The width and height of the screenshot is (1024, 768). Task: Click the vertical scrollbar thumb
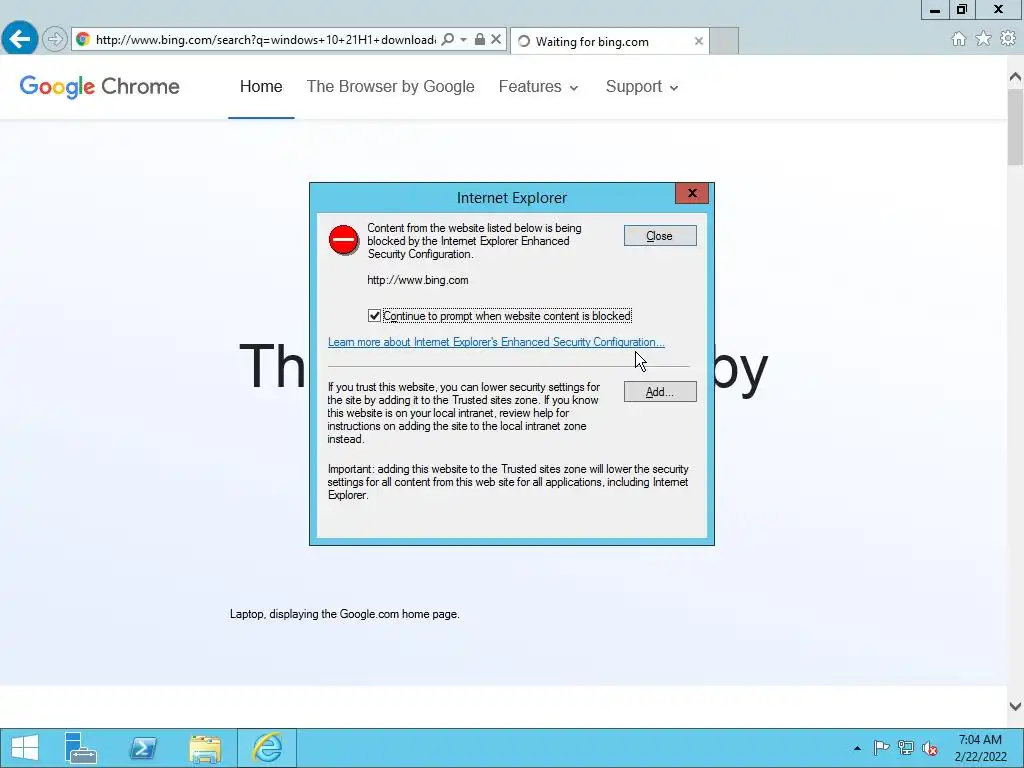click(1015, 126)
